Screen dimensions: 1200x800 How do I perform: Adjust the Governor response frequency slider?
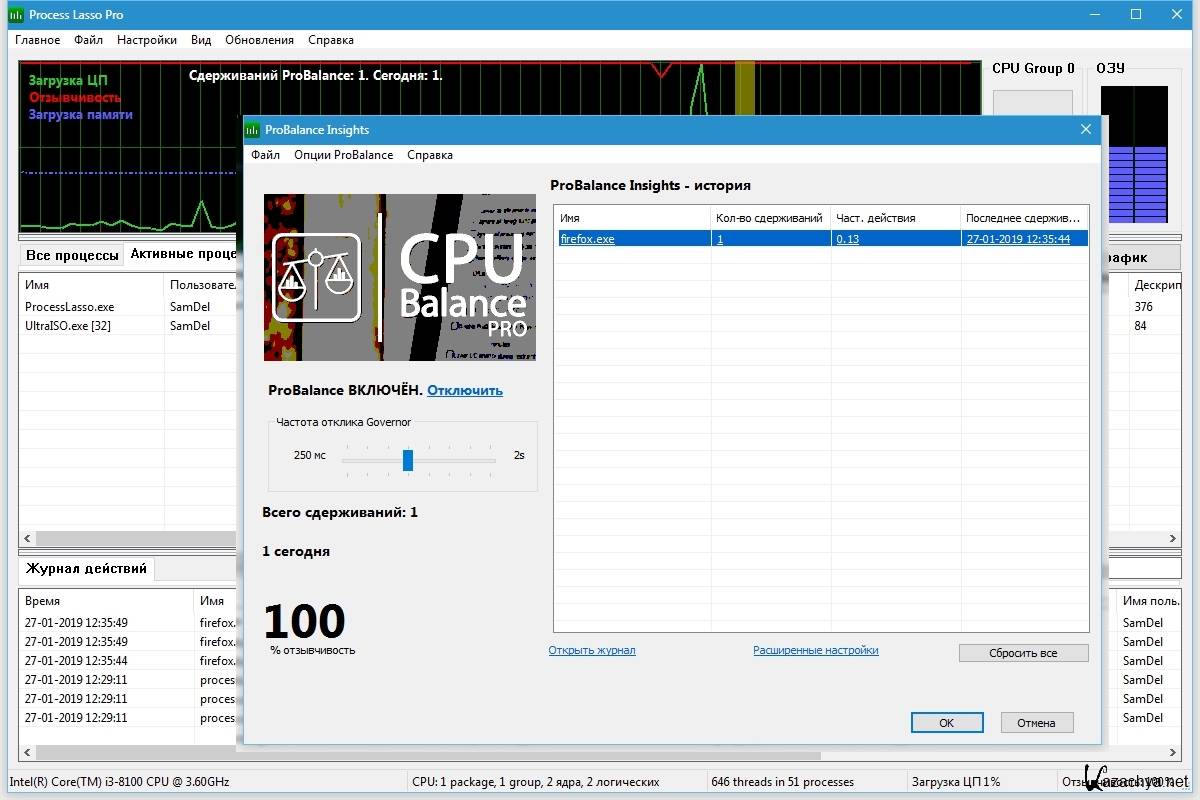[408, 459]
